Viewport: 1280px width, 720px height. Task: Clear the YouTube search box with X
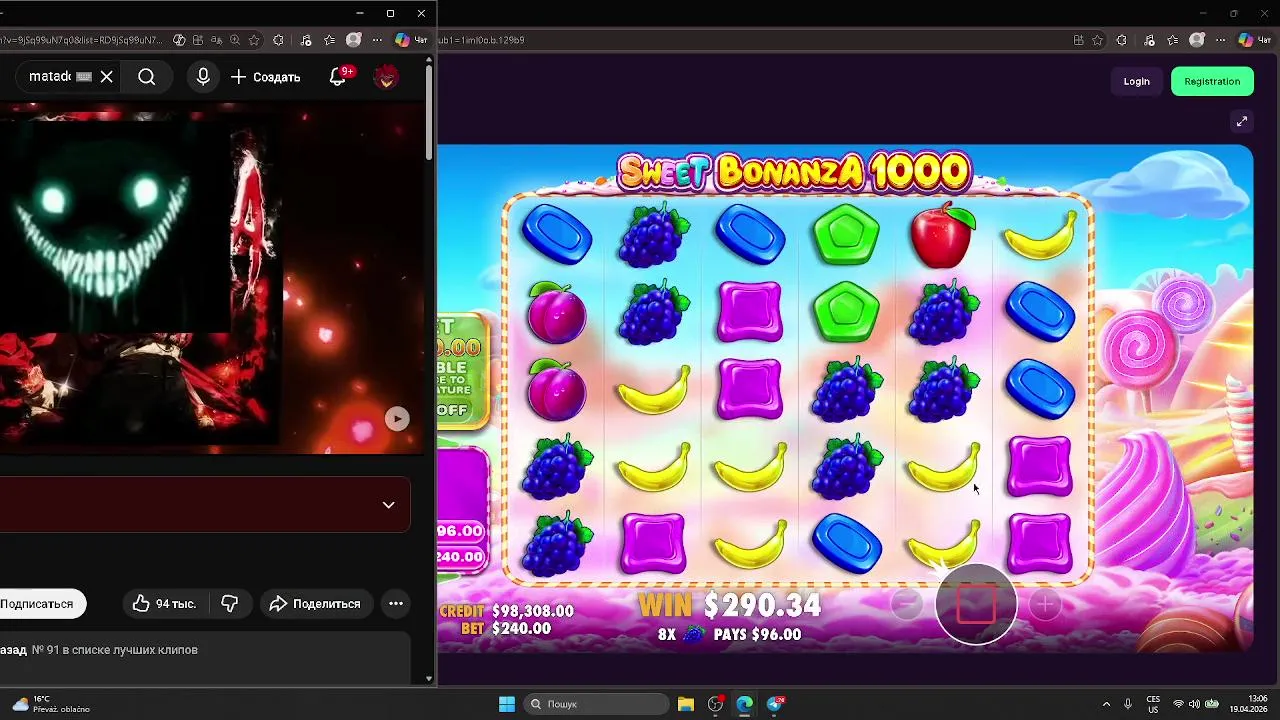click(x=106, y=77)
